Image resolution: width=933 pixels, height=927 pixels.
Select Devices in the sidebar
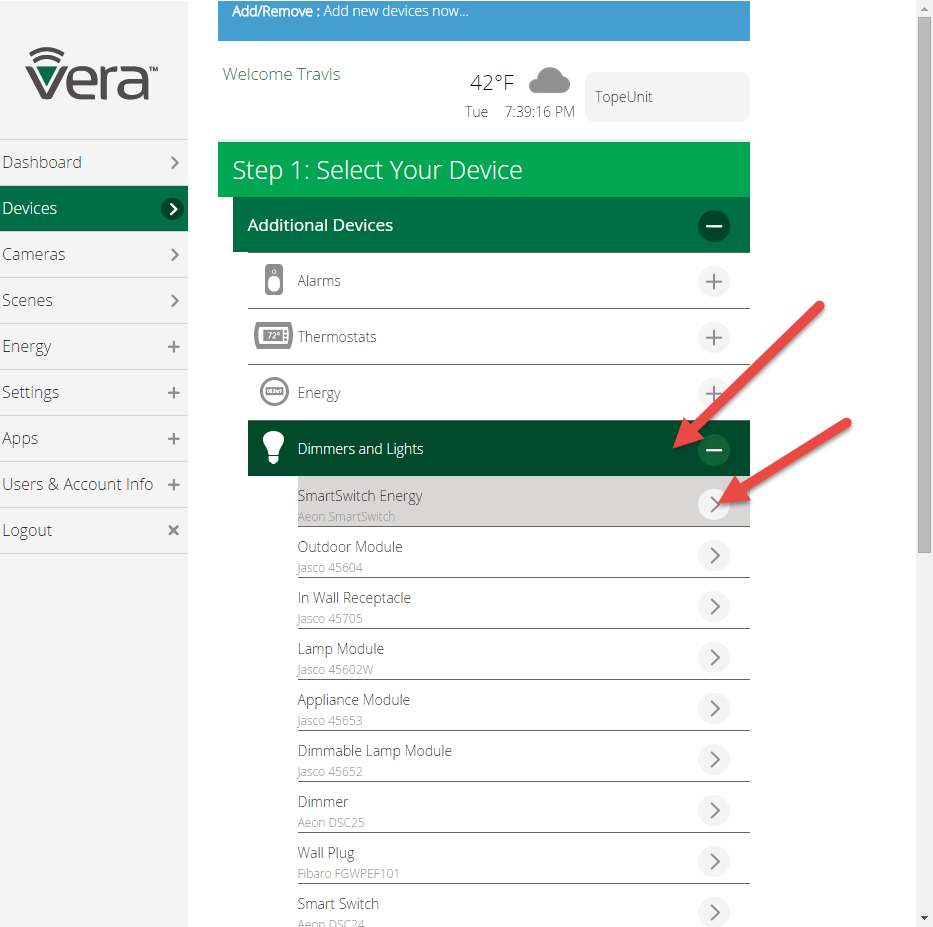[94, 208]
